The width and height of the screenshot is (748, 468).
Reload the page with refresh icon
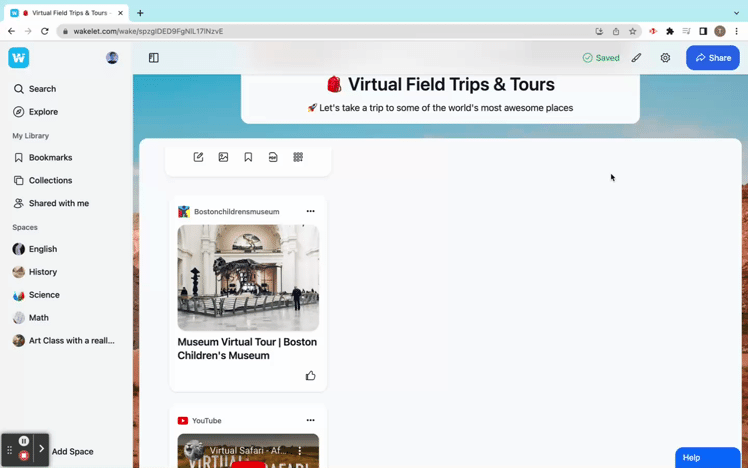pos(45,31)
